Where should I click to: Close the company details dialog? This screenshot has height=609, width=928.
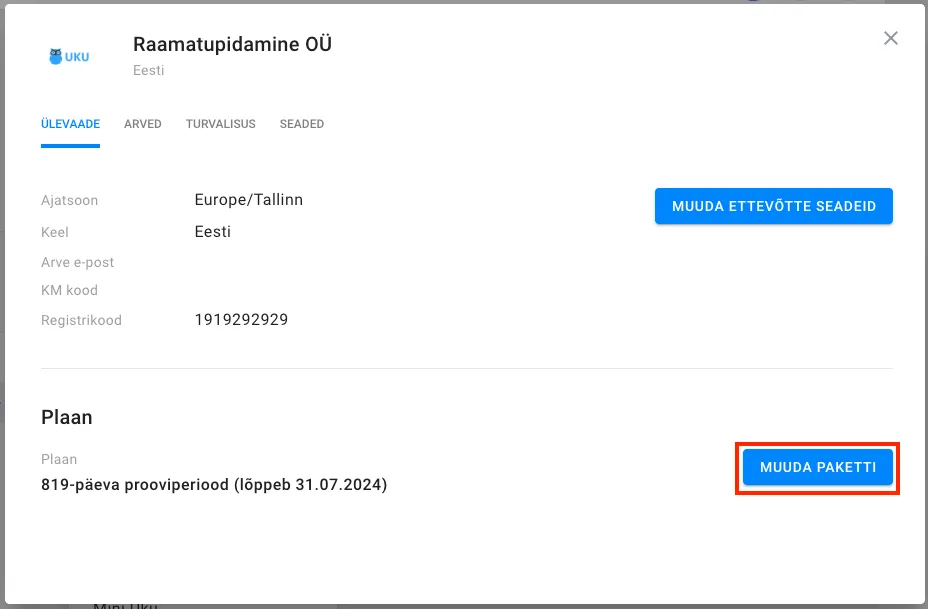[890, 38]
